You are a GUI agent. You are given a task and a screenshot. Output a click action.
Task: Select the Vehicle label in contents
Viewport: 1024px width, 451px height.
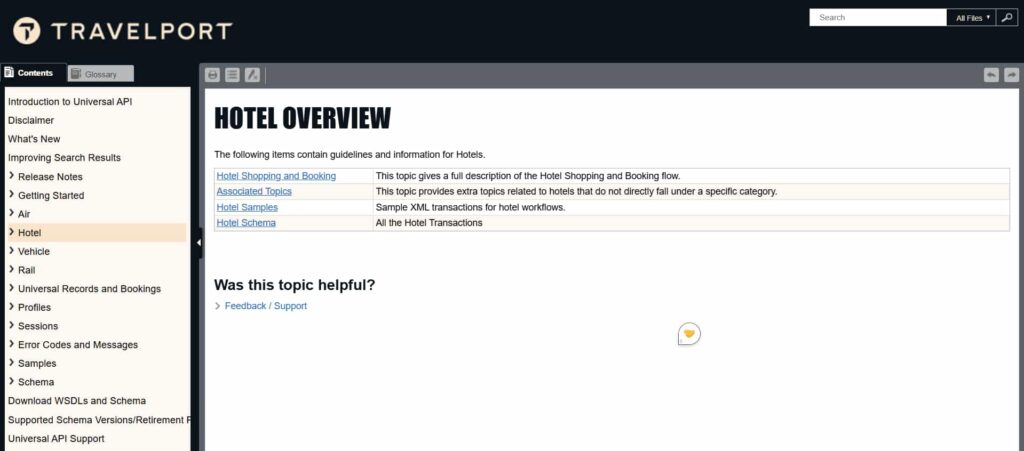tap(34, 251)
